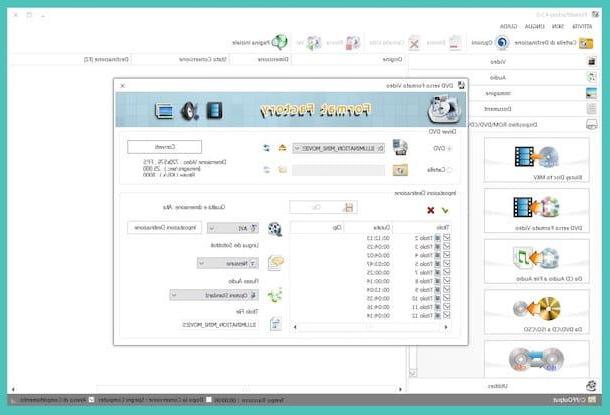610x415 pixels.
Task: Click the Cancella Lista red X icon
Action: [x=414, y=43]
